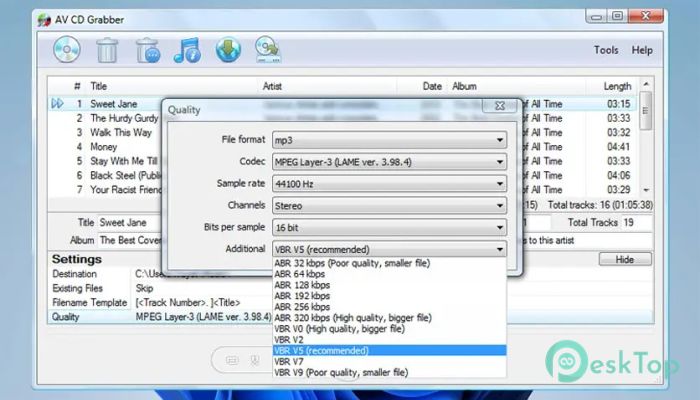Image resolution: width=700 pixels, height=400 pixels.
Task: Click track list scrollbar up arrow
Action: tap(646, 84)
